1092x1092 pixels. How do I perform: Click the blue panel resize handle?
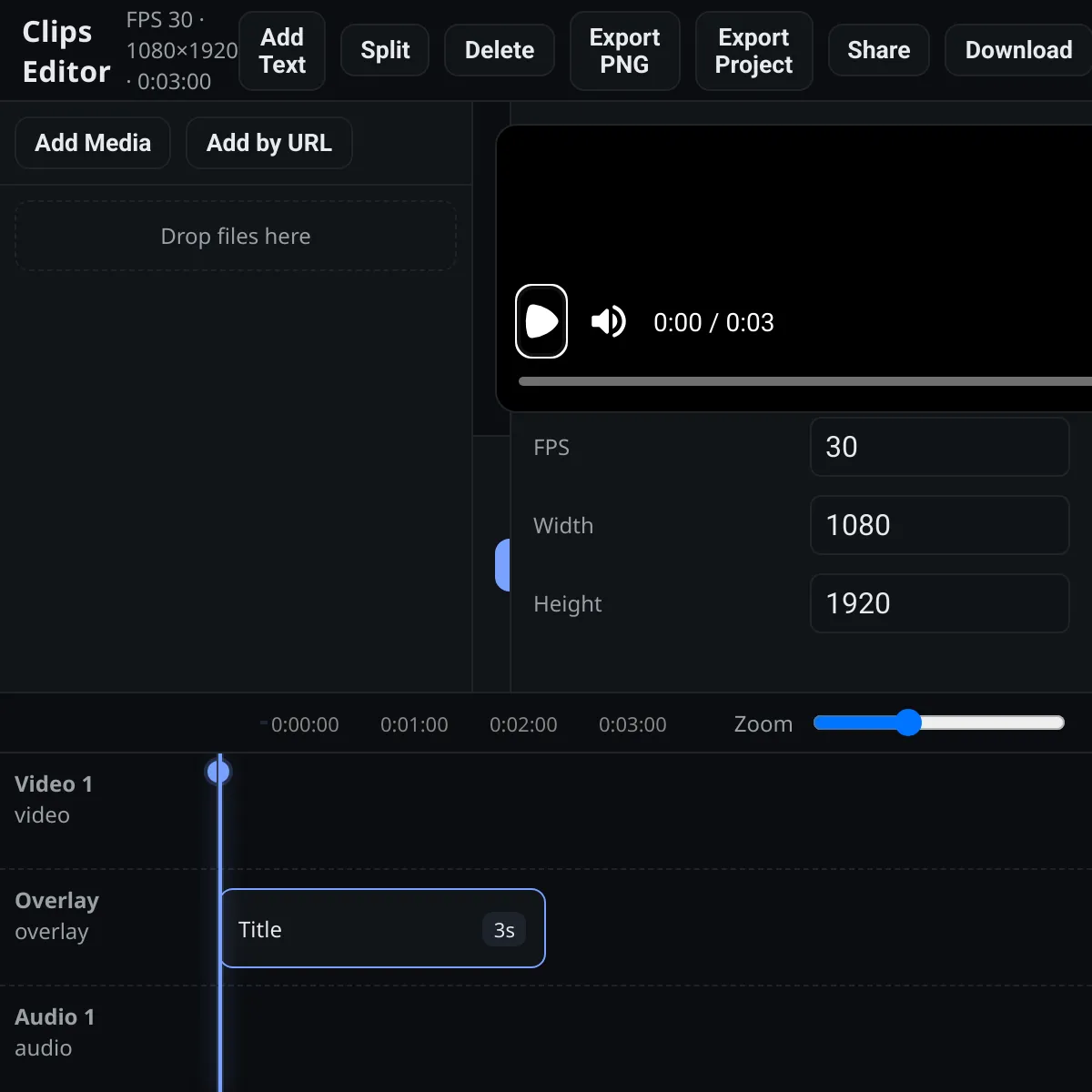tap(502, 564)
